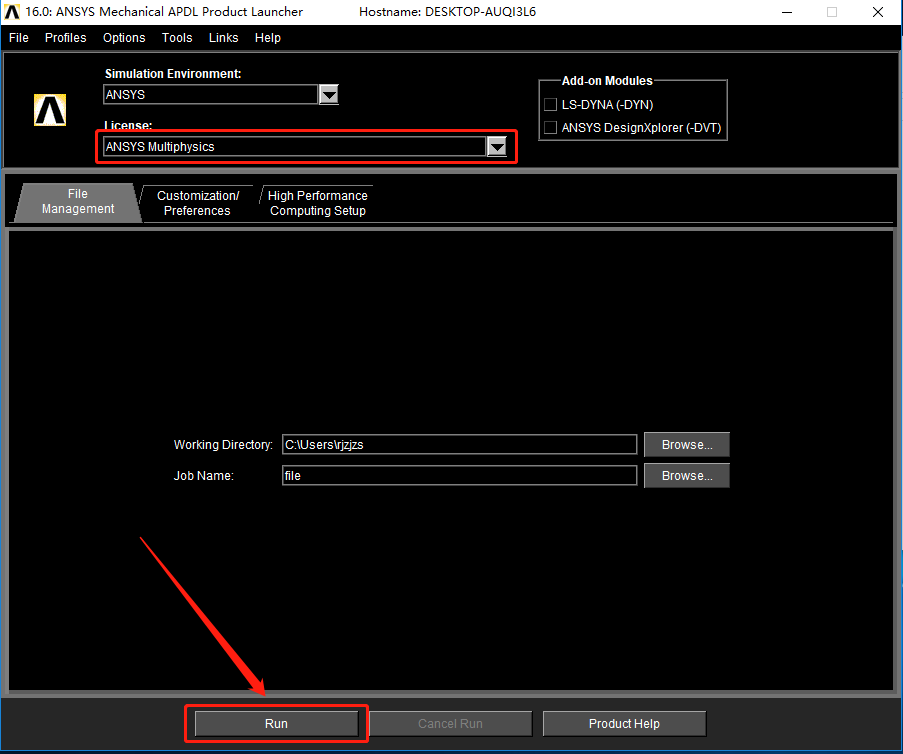Screen dimensions: 903x754
Task: Open the Tools menu
Action: click(177, 37)
